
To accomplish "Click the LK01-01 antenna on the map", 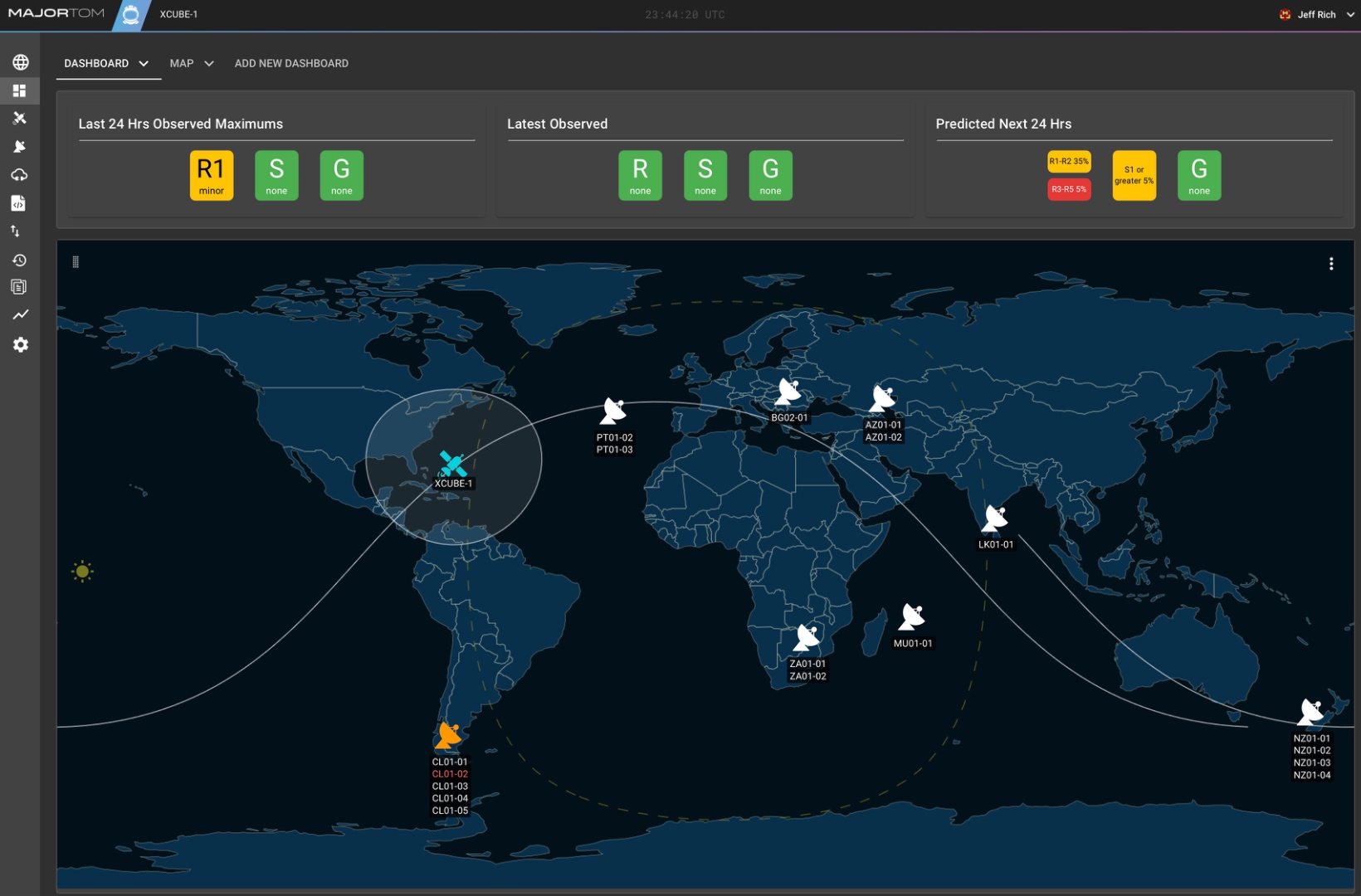I will pyautogui.click(x=993, y=518).
